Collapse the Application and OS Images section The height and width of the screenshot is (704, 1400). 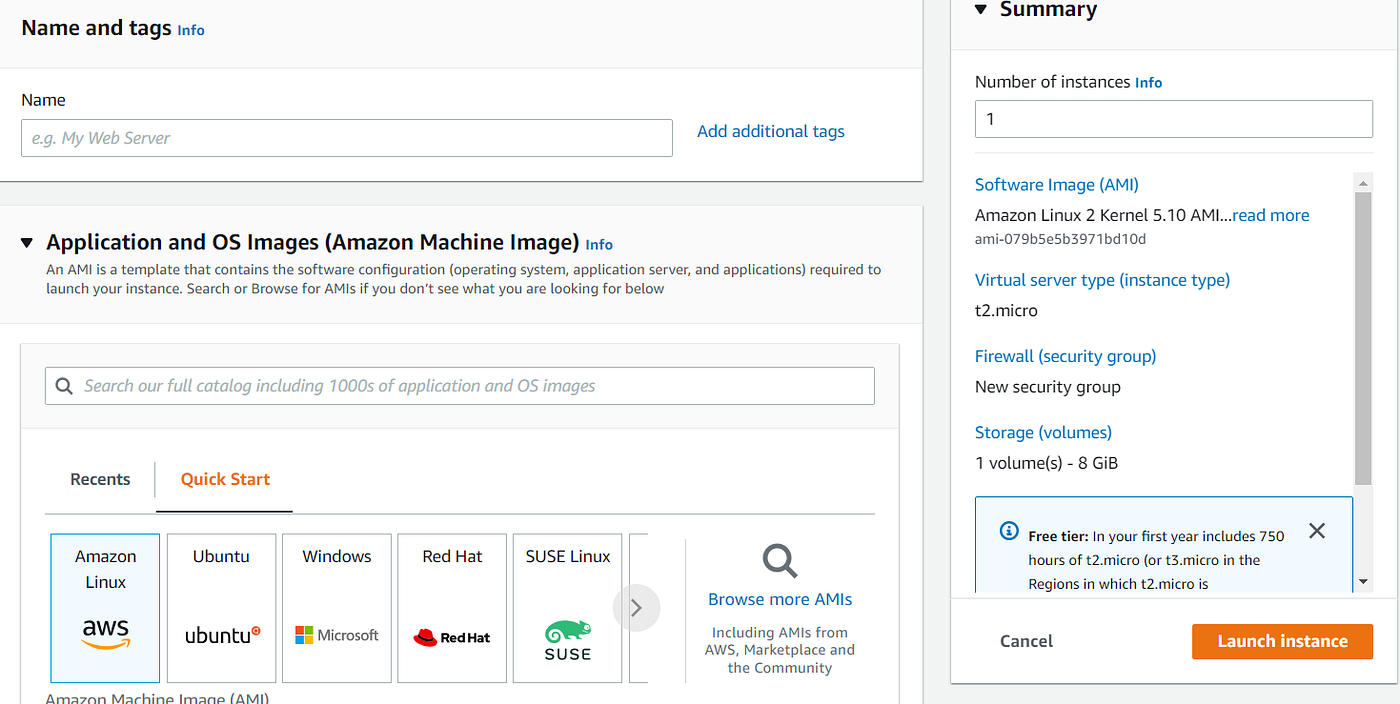tap(25, 242)
